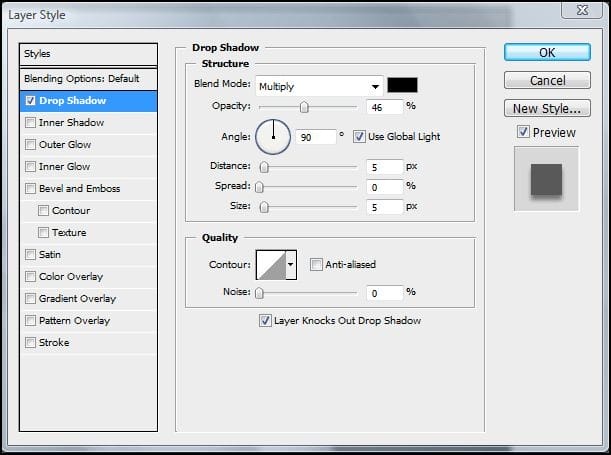Enable the Bevel and Emboss checkbox

click(x=30, y=189)
